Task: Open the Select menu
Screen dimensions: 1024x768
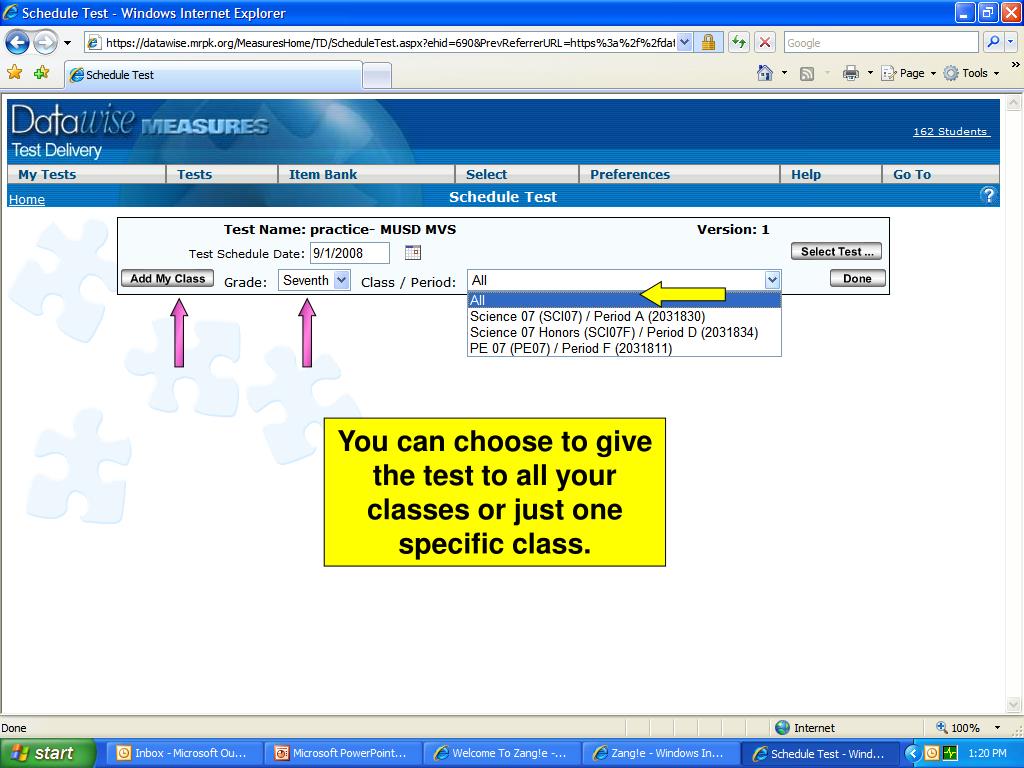Action: coord(487,174)
